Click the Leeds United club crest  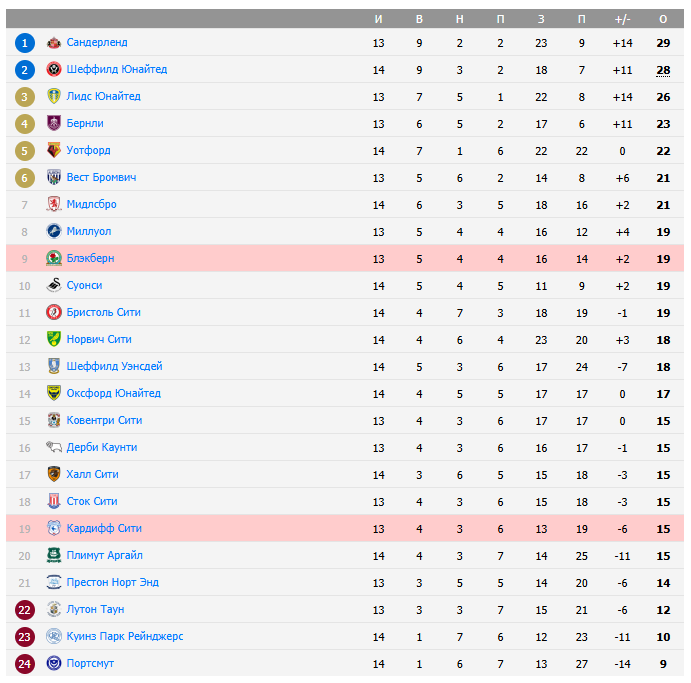[54, 97]
